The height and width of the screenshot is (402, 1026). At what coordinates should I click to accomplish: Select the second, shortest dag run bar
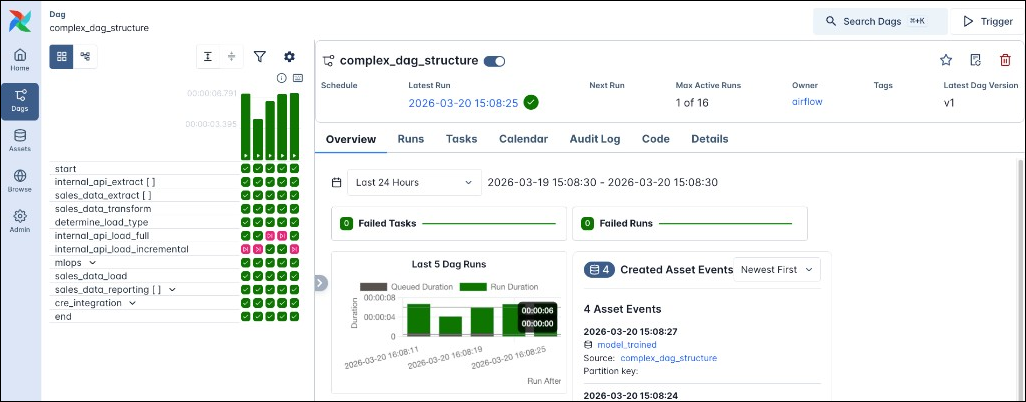pos(258,139)
